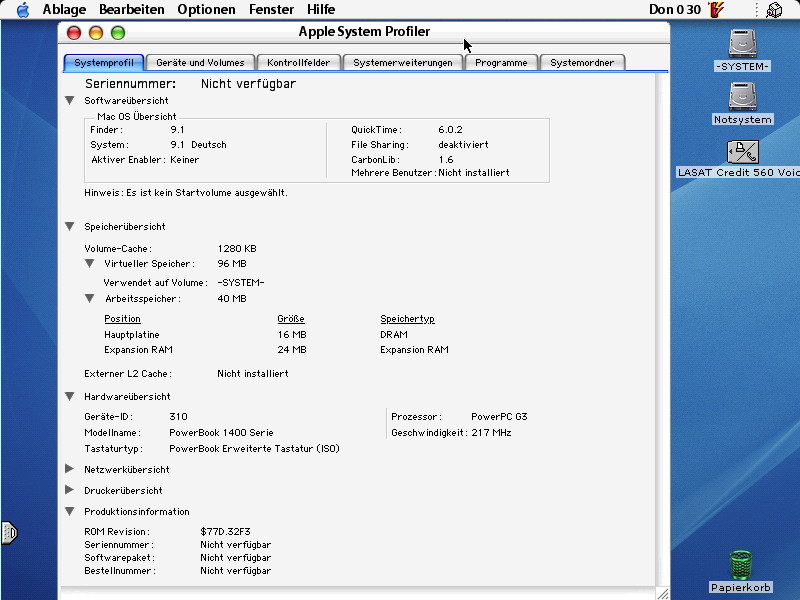The width and height of the screenshot is (800, 600).
Task: Switch to the Programme tab
Action: 501,63
